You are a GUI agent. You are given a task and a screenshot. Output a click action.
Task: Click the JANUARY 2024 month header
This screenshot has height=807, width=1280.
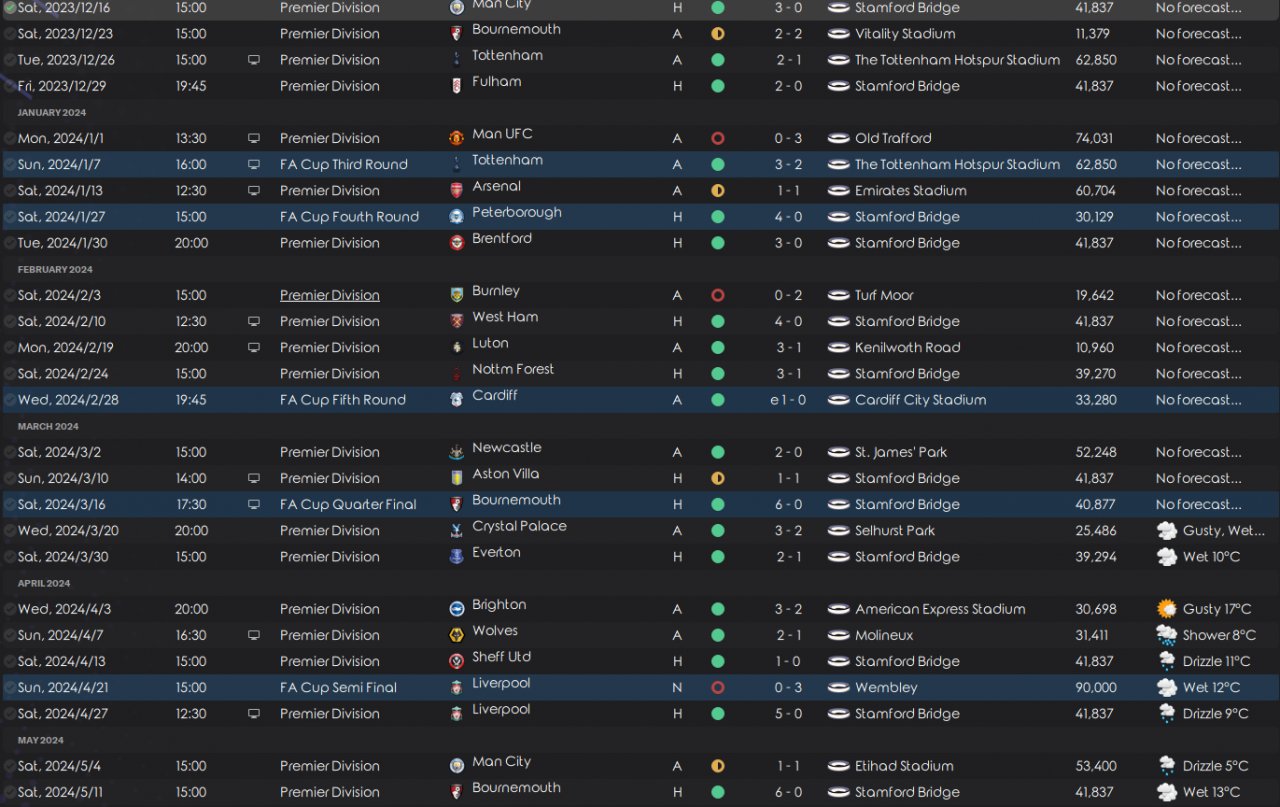tap(52, 112)
